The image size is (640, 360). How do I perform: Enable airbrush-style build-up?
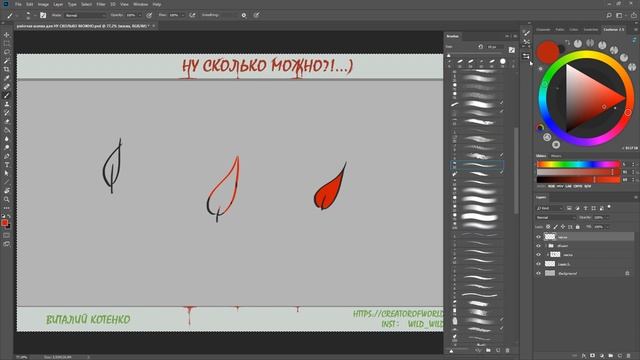192,15
